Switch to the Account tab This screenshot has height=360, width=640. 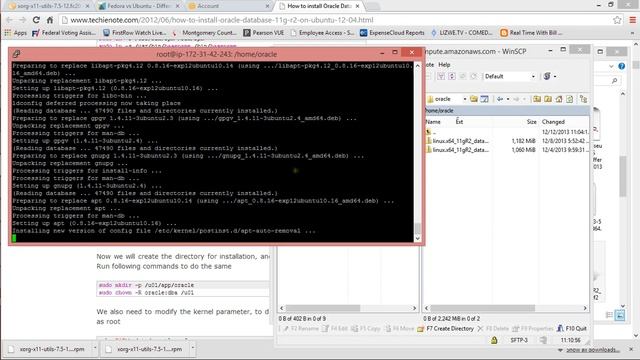[229, 6]
